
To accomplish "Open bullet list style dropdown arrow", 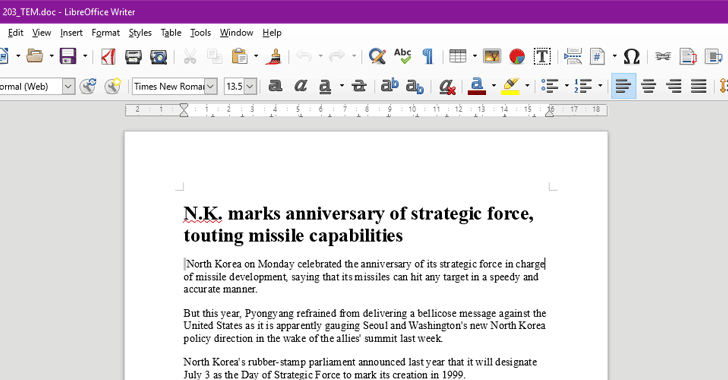I will tap(566, 86).
